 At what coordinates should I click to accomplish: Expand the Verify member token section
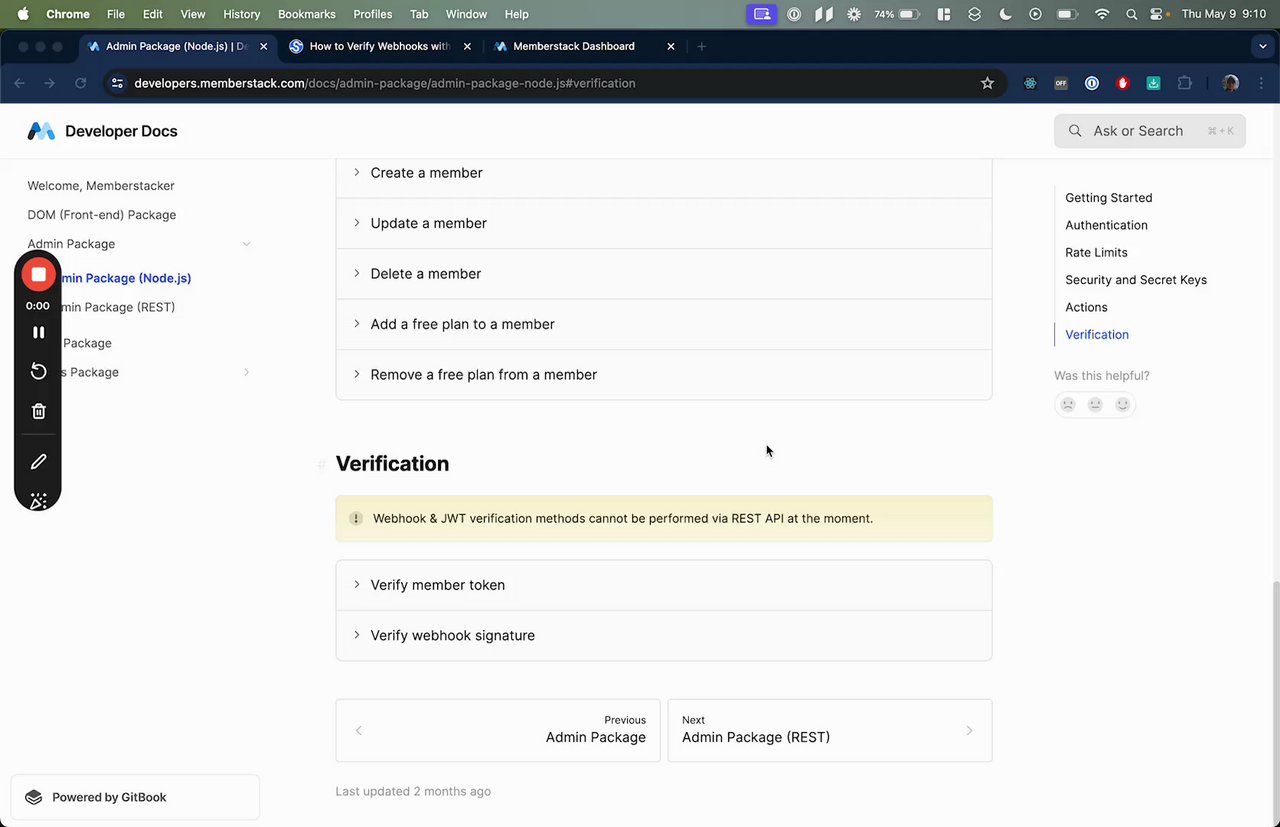click(x=664, y=585)
